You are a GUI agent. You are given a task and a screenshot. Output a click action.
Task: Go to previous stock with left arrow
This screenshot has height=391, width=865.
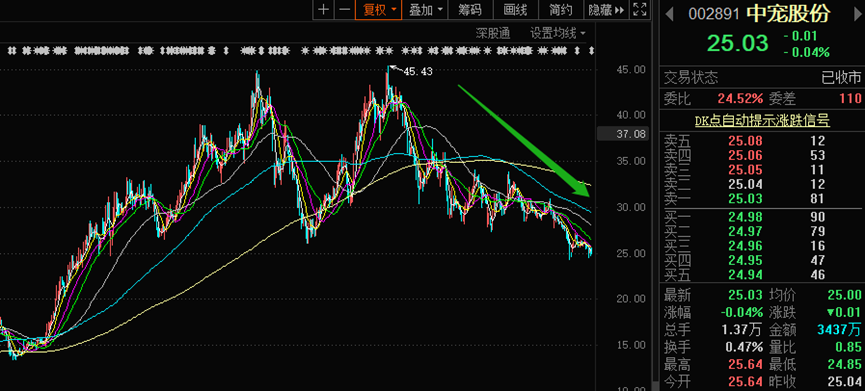click(670, 14)
